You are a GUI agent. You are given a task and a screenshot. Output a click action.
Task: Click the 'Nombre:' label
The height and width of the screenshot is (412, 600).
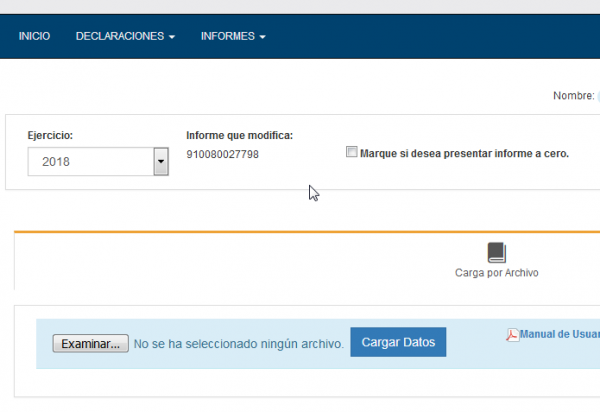[x=573, y=96]
